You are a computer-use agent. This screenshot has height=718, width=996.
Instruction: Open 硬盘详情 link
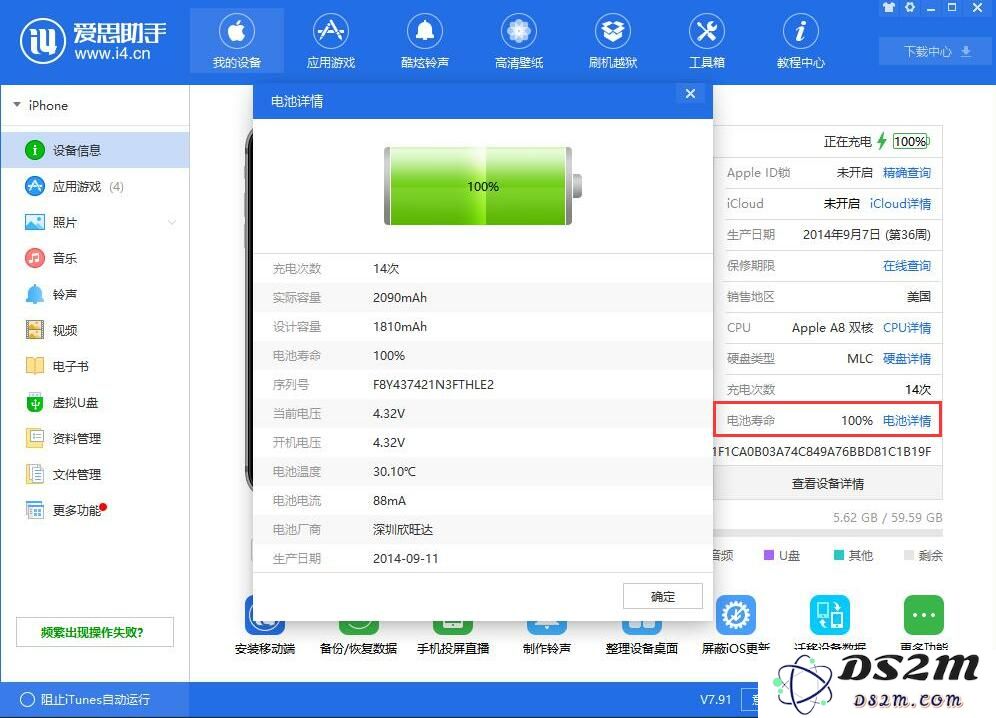pos(906,358)
